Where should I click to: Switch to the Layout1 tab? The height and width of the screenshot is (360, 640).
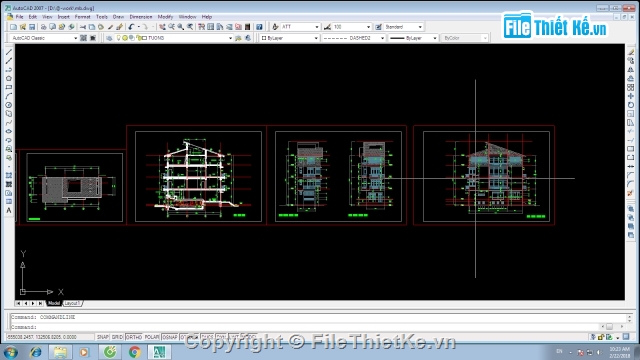pyautogui.click(x=72, y=303)
